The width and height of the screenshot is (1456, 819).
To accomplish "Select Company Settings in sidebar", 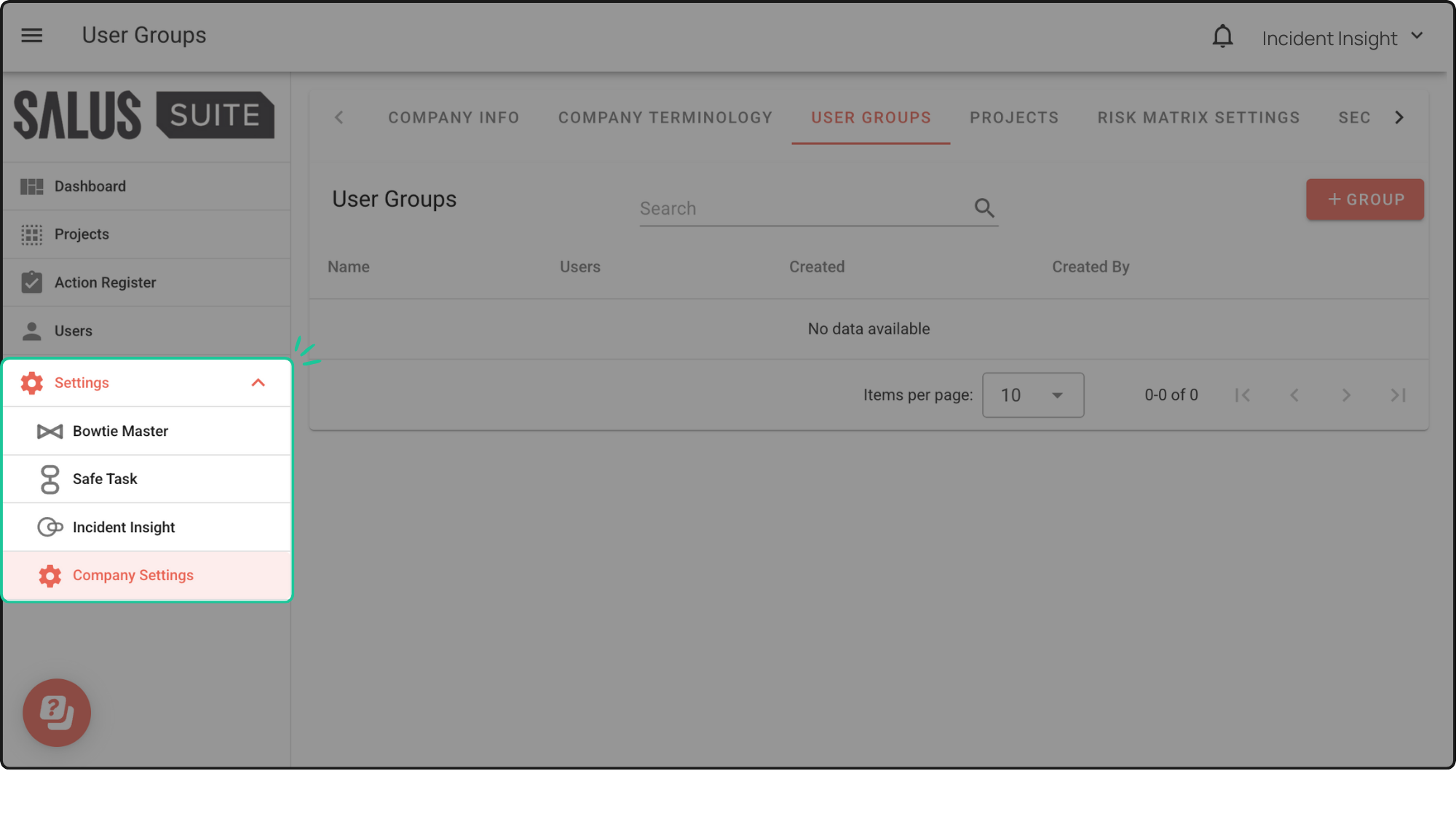I will (x=132, y=575).
